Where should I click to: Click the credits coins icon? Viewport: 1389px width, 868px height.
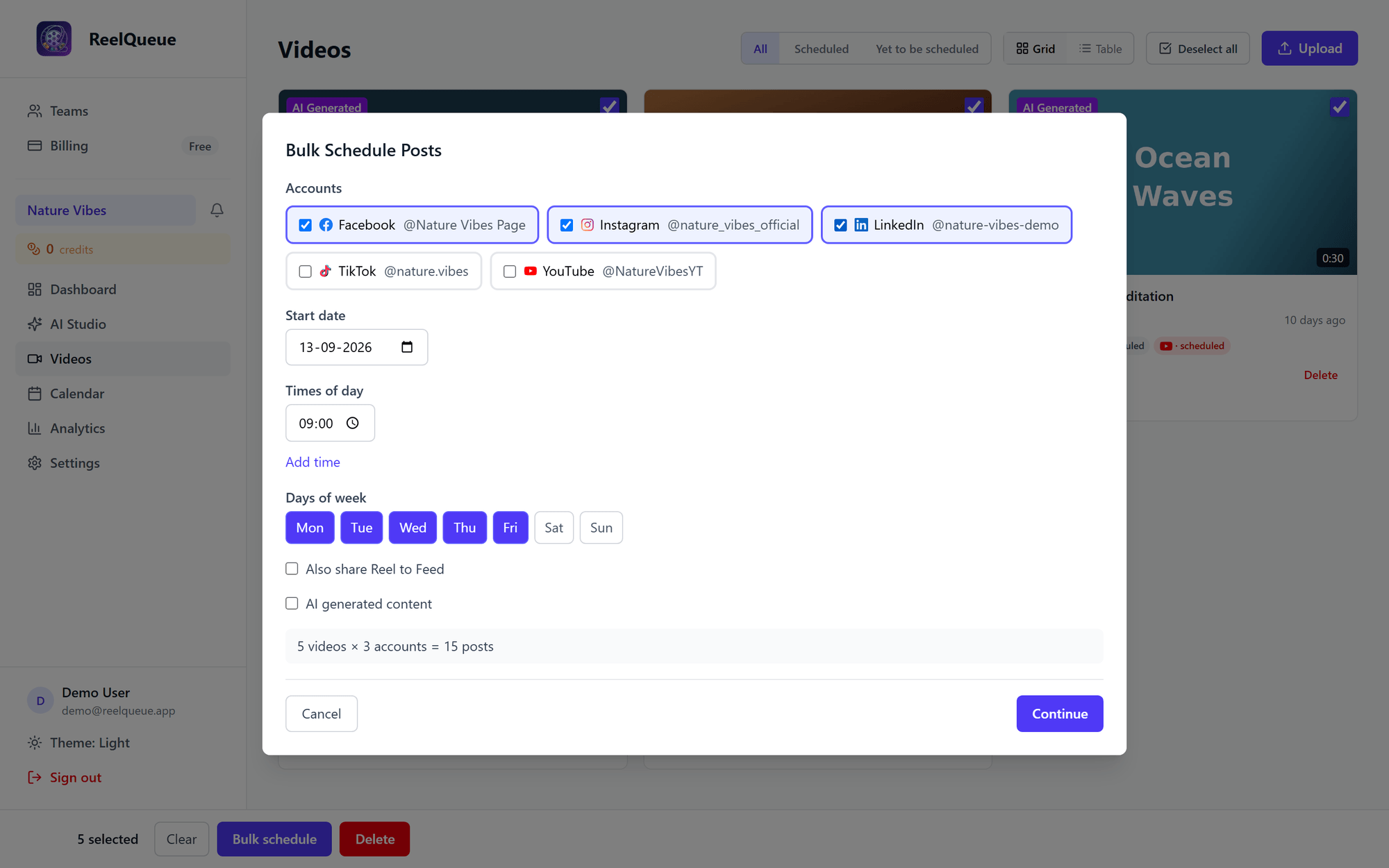[33, 249]
